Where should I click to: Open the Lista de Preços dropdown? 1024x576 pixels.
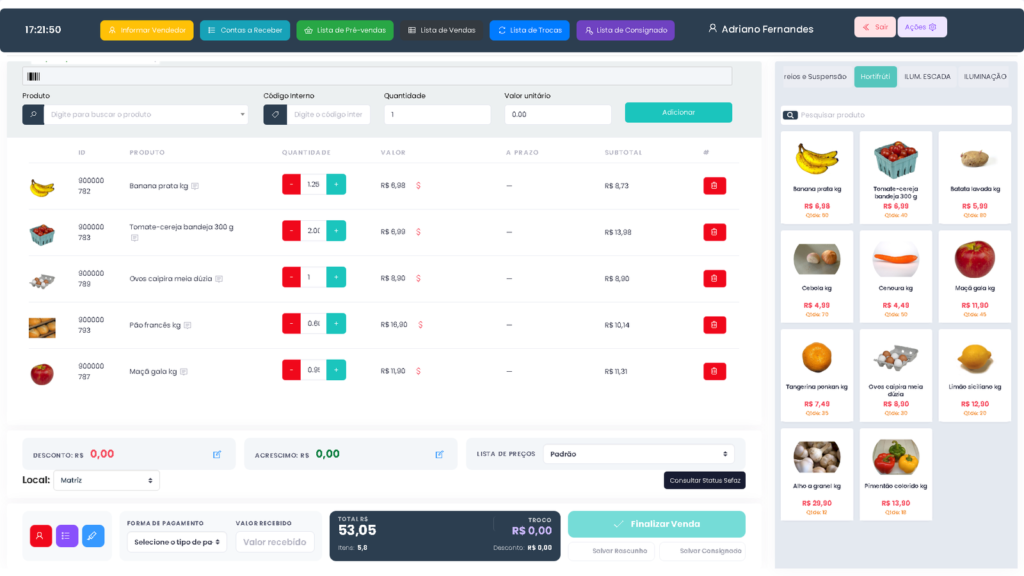[638, 454]
